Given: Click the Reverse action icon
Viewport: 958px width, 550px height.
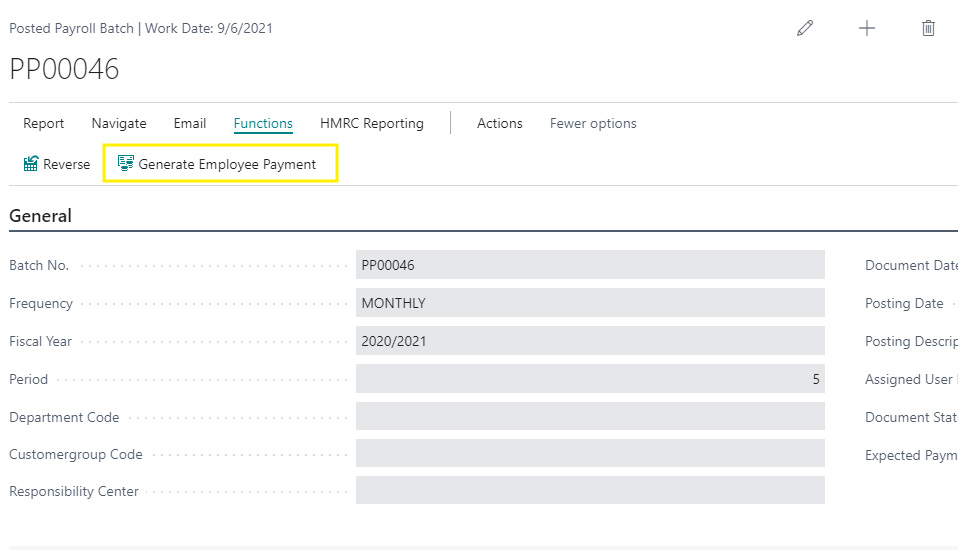Looking at the screenshot, I should click(x=31, y=164).
